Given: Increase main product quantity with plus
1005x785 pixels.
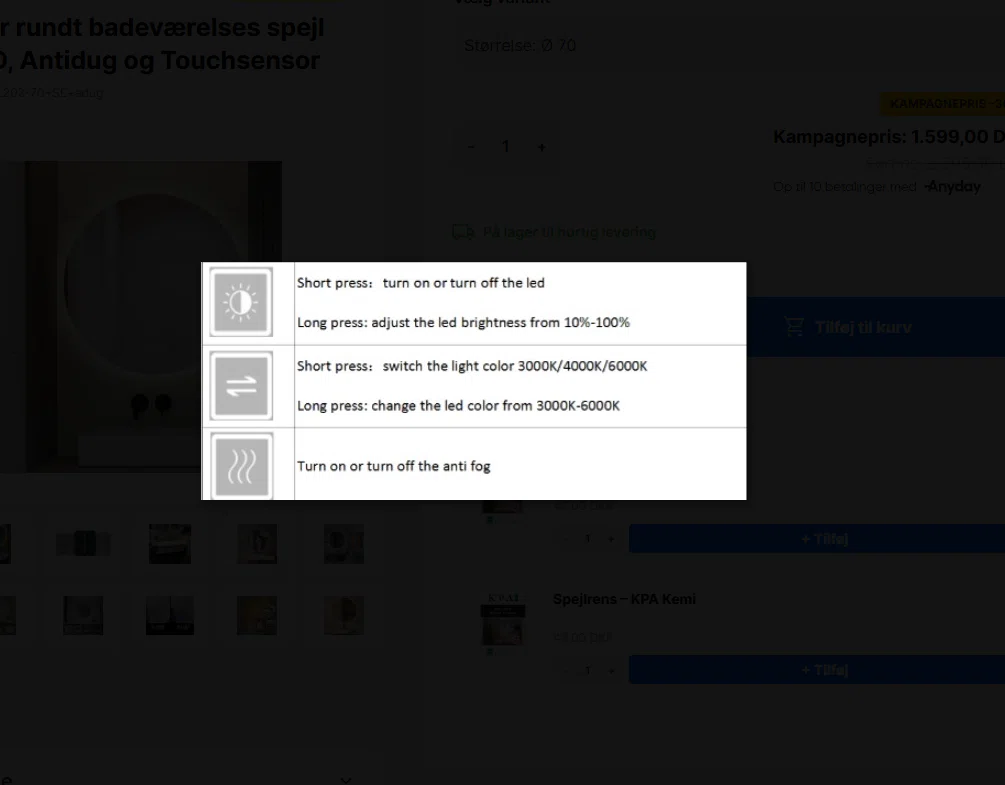Looking at the screenshot, I should pos(542,147).
